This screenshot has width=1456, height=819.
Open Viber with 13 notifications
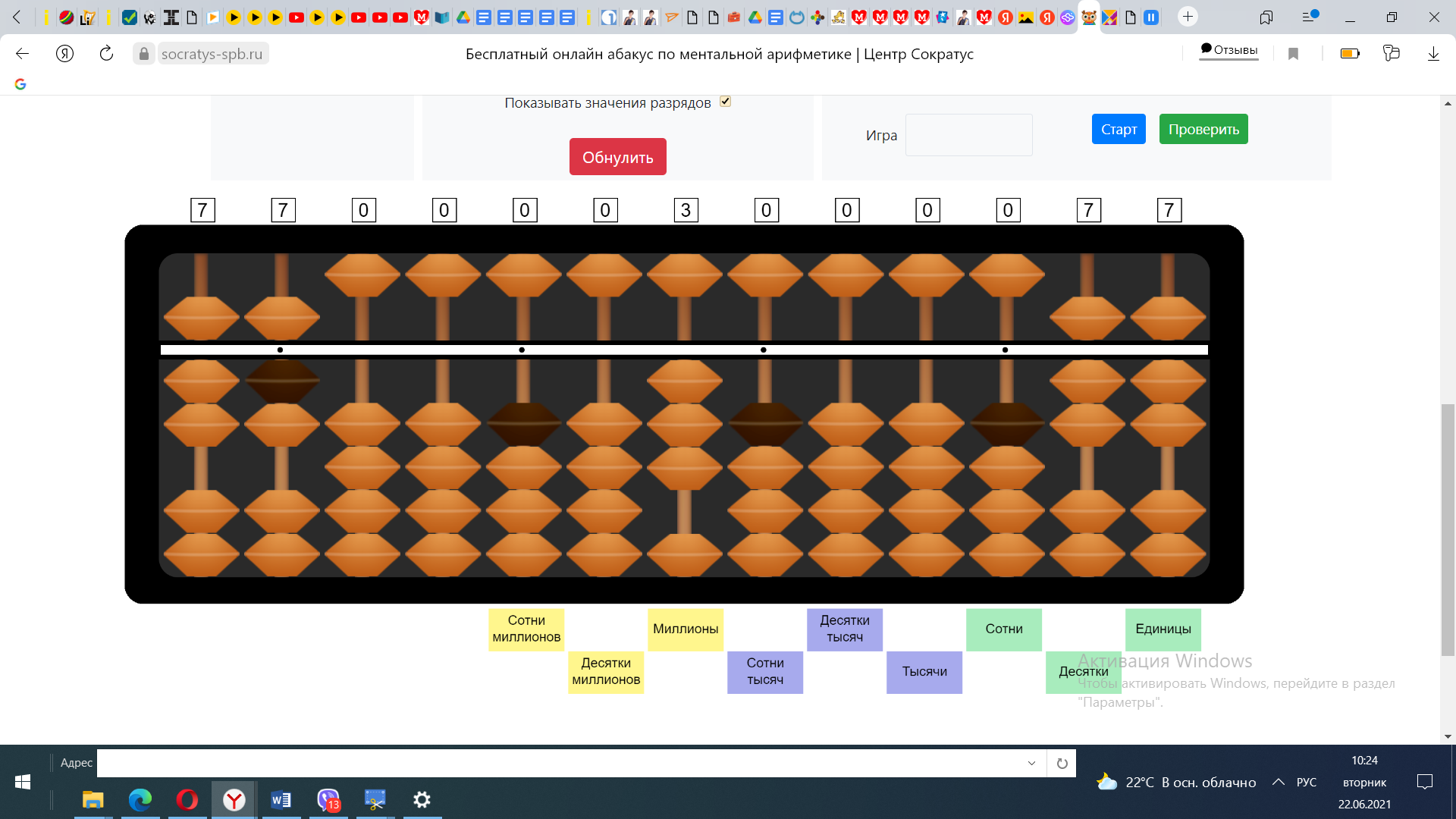(328, 800)
